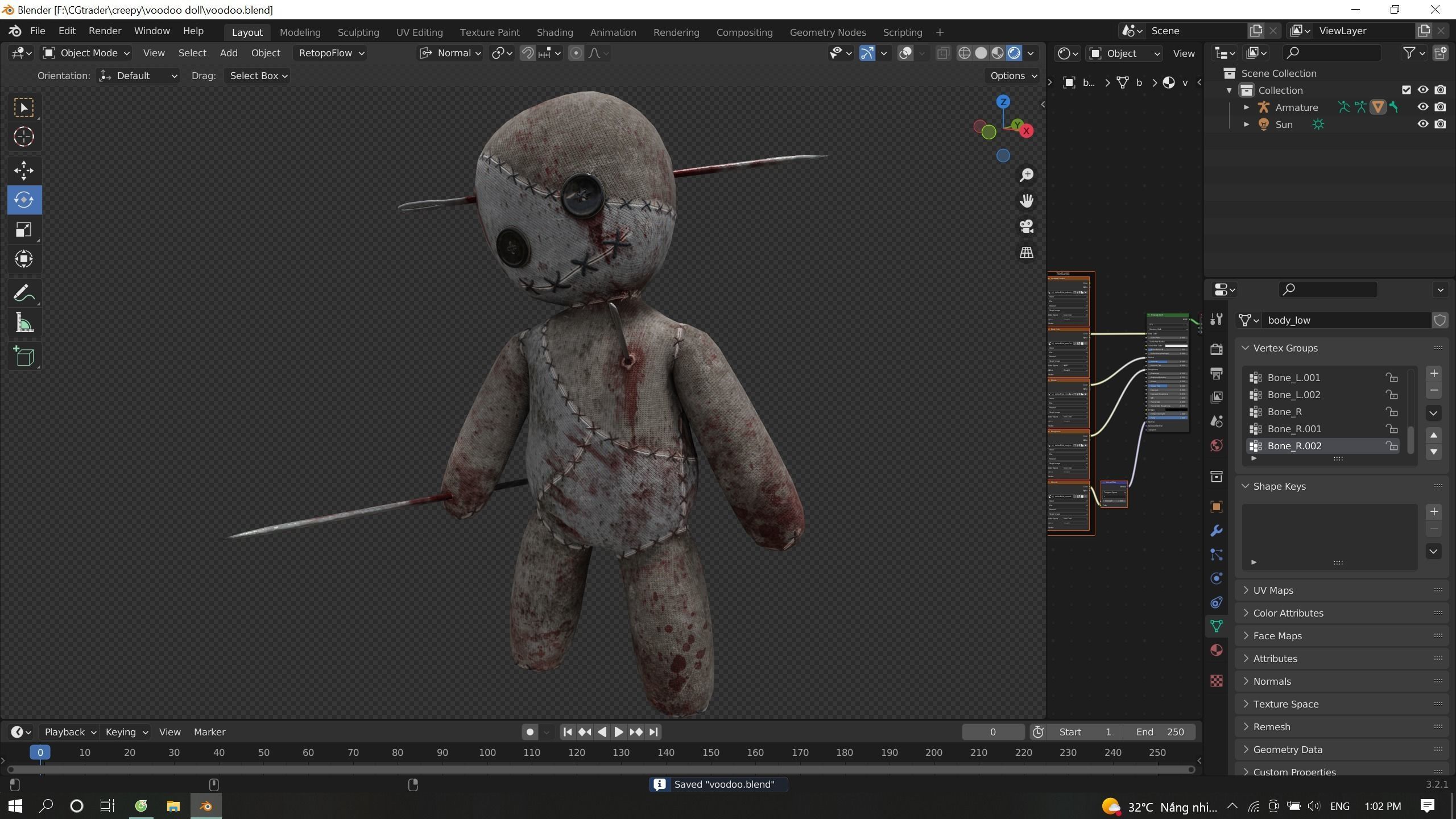This screenshot has height=819, width=1456.
Task: Toggle Collection visibility eye icon
Action: click(1423, 90)
